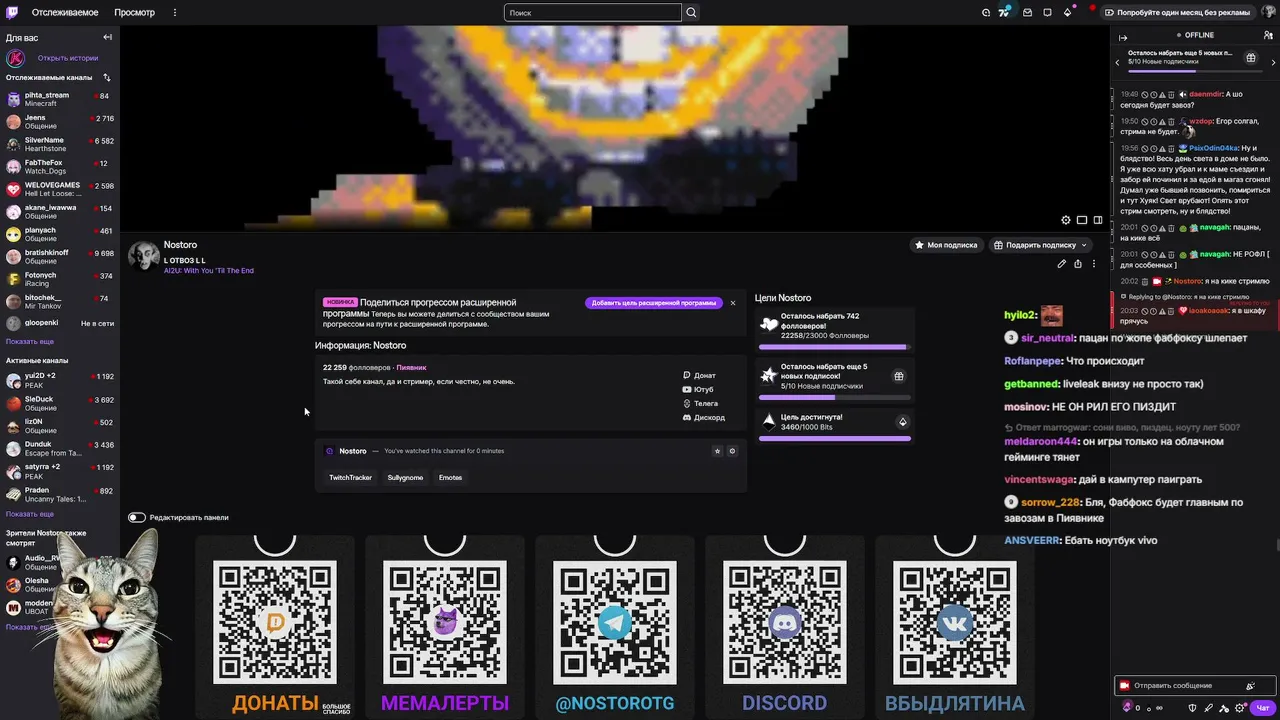1280x720 pixels.
Task: Click the new subscribers goal progress bar
Action: coord(835,397)
